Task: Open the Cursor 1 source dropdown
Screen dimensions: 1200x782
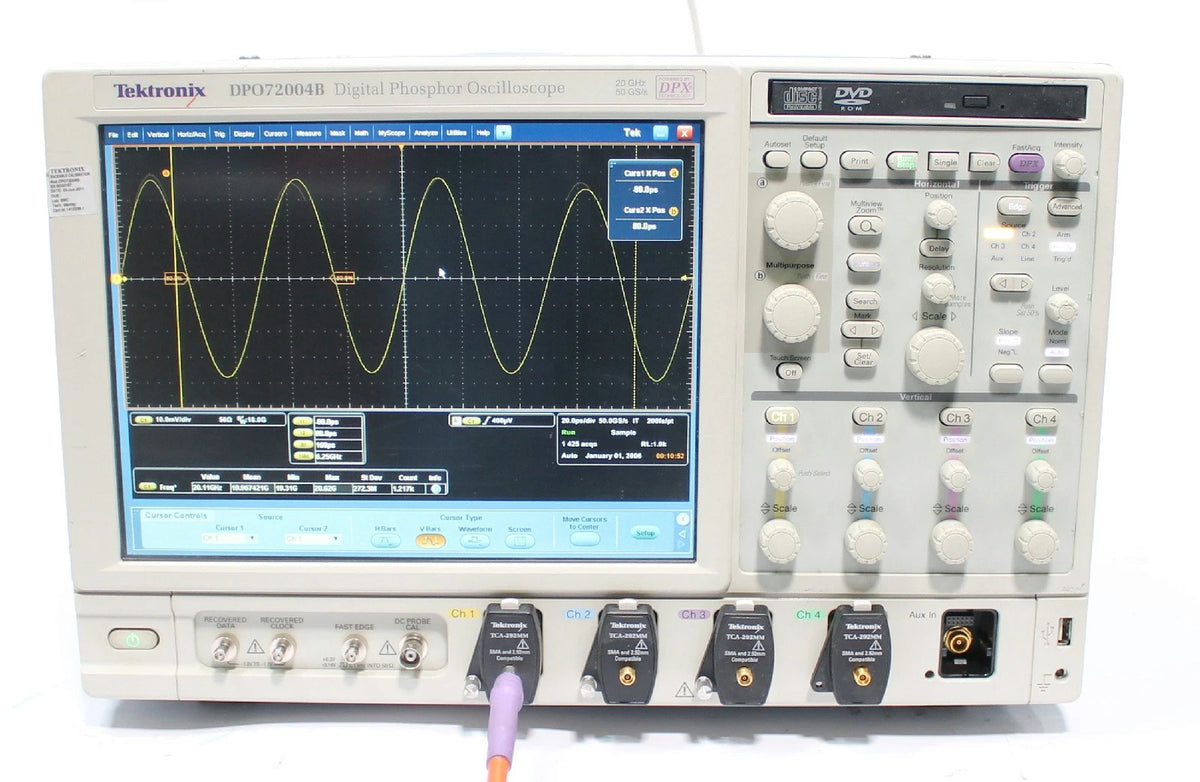Action: (x=229, y=538)
